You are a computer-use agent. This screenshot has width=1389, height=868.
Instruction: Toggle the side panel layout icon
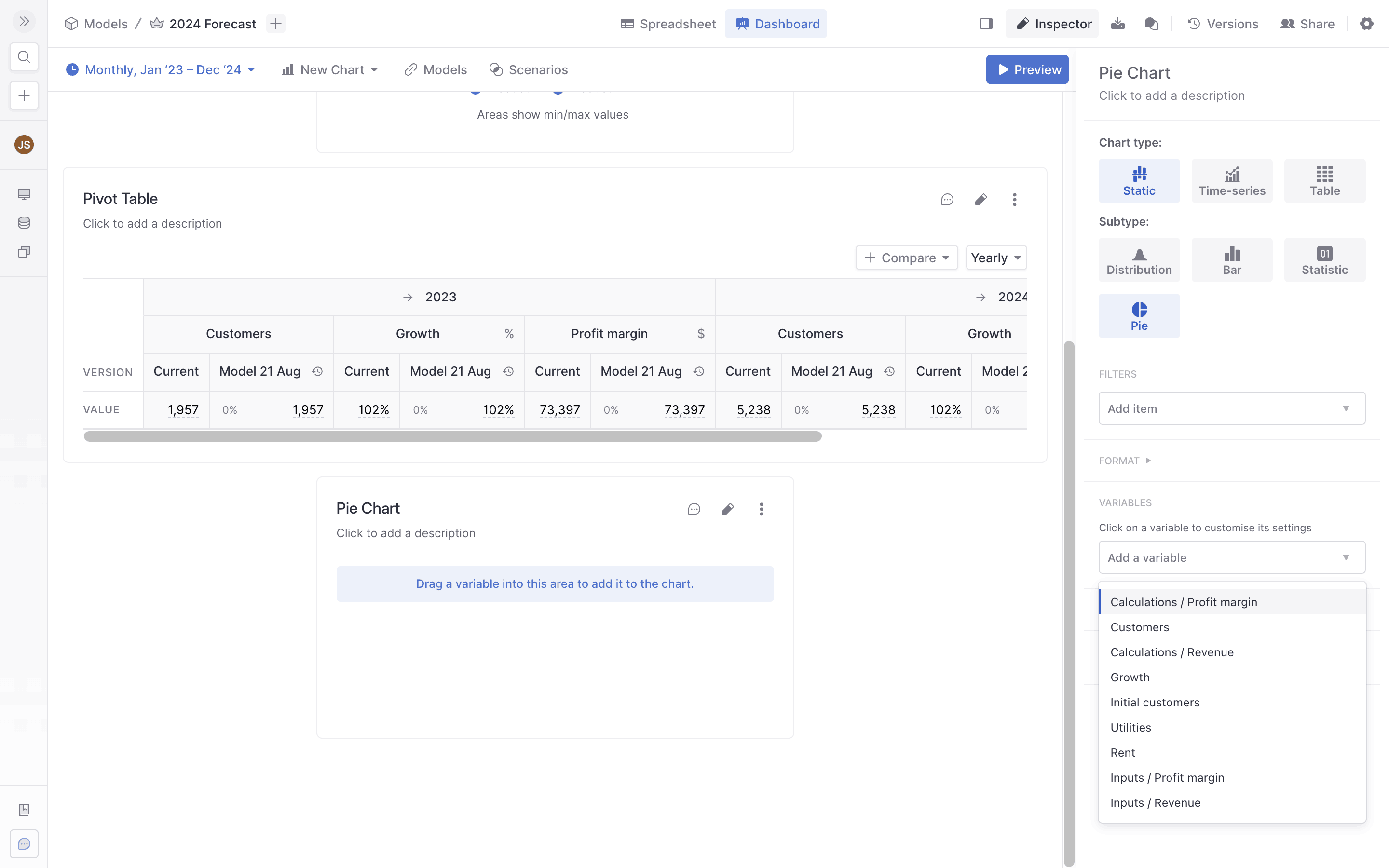click(985, 24)
